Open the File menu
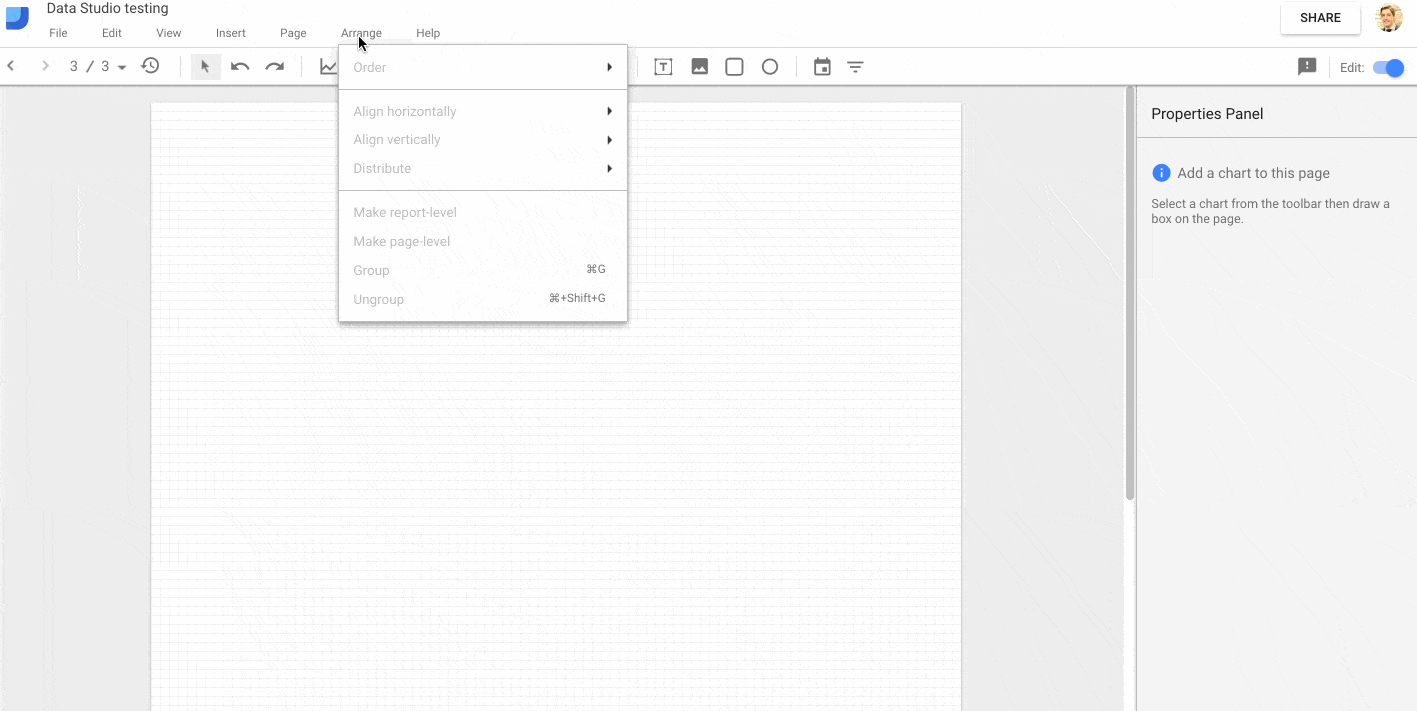This screenshot has height=711, width=1417. tap(58, 33)
